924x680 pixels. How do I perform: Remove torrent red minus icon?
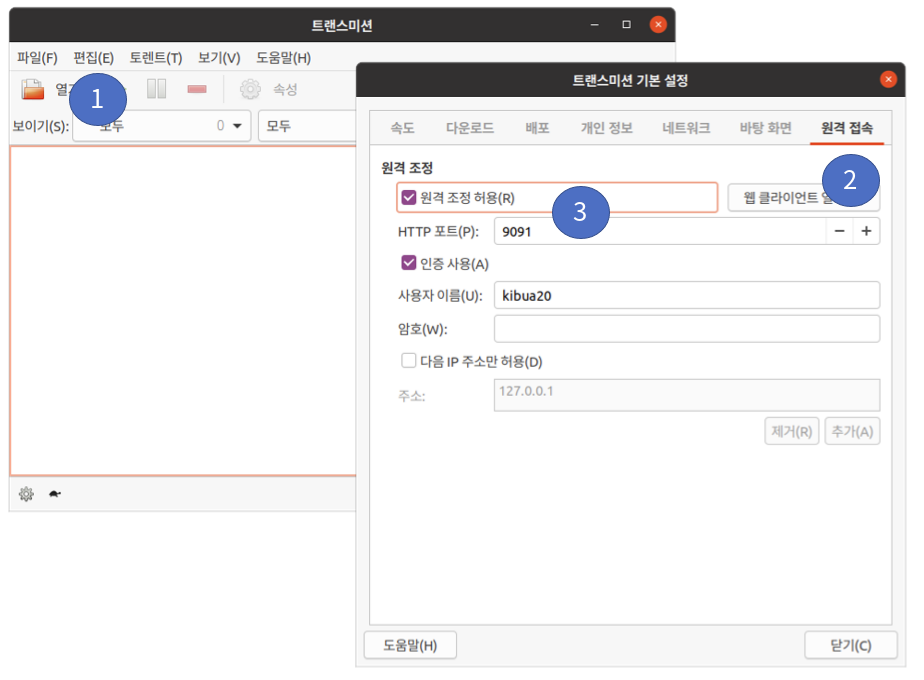[x=197, y=89]
